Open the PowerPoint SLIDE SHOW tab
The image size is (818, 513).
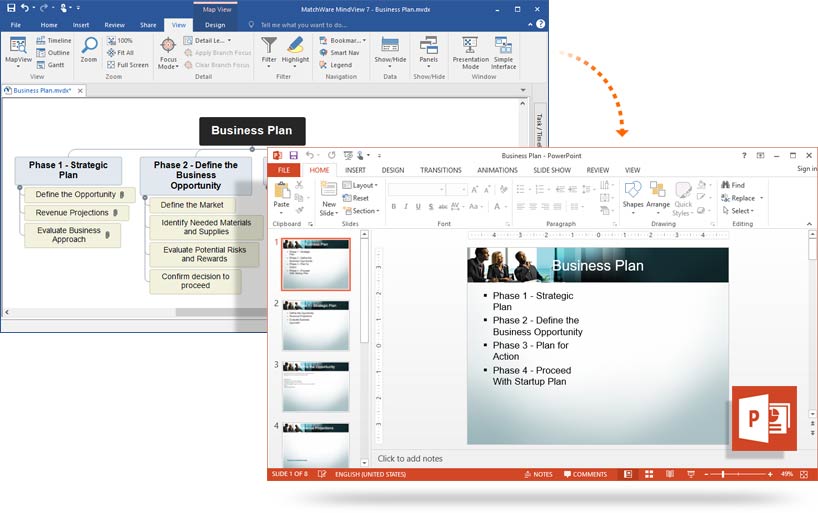point(552,170)
